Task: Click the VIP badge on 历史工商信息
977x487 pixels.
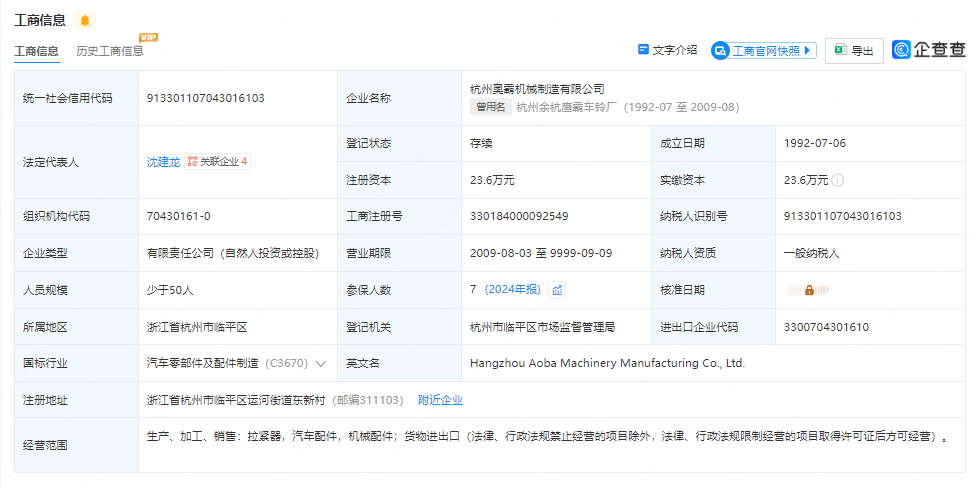Action: pyautogui.click(x=148, y=38)
